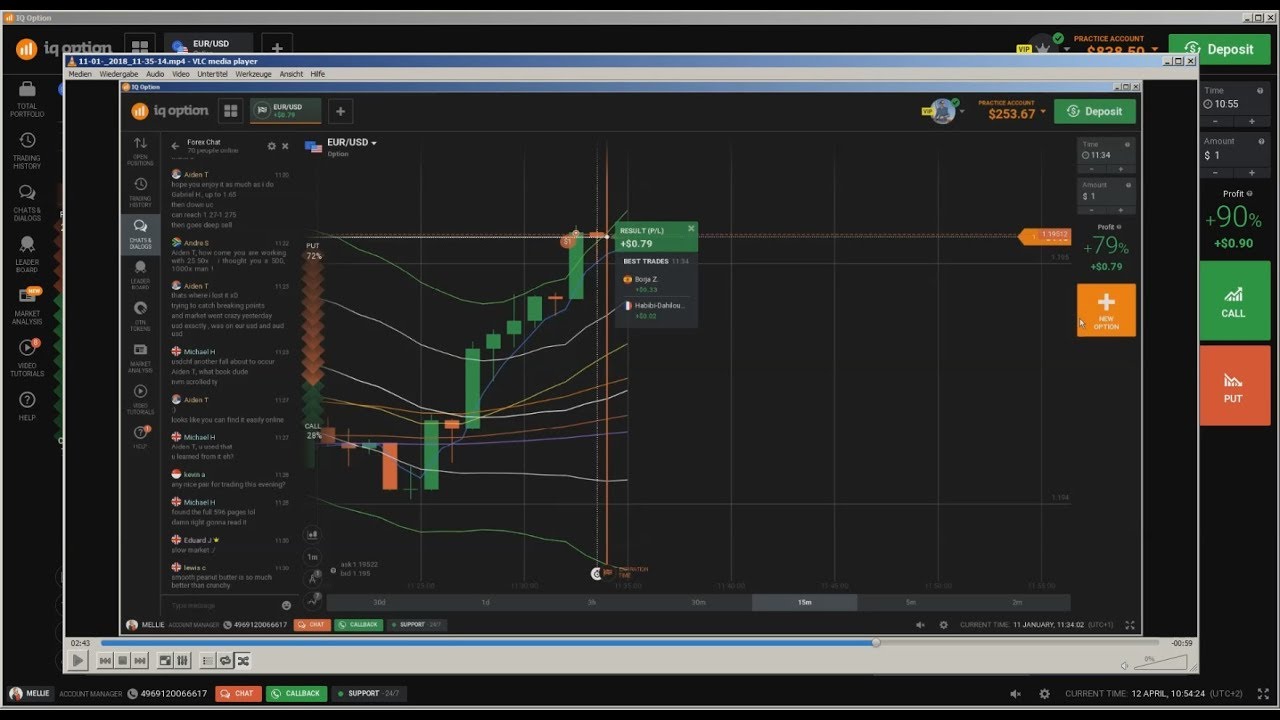Open the VLC Werkzeuge menu

[x=254, y=74]
